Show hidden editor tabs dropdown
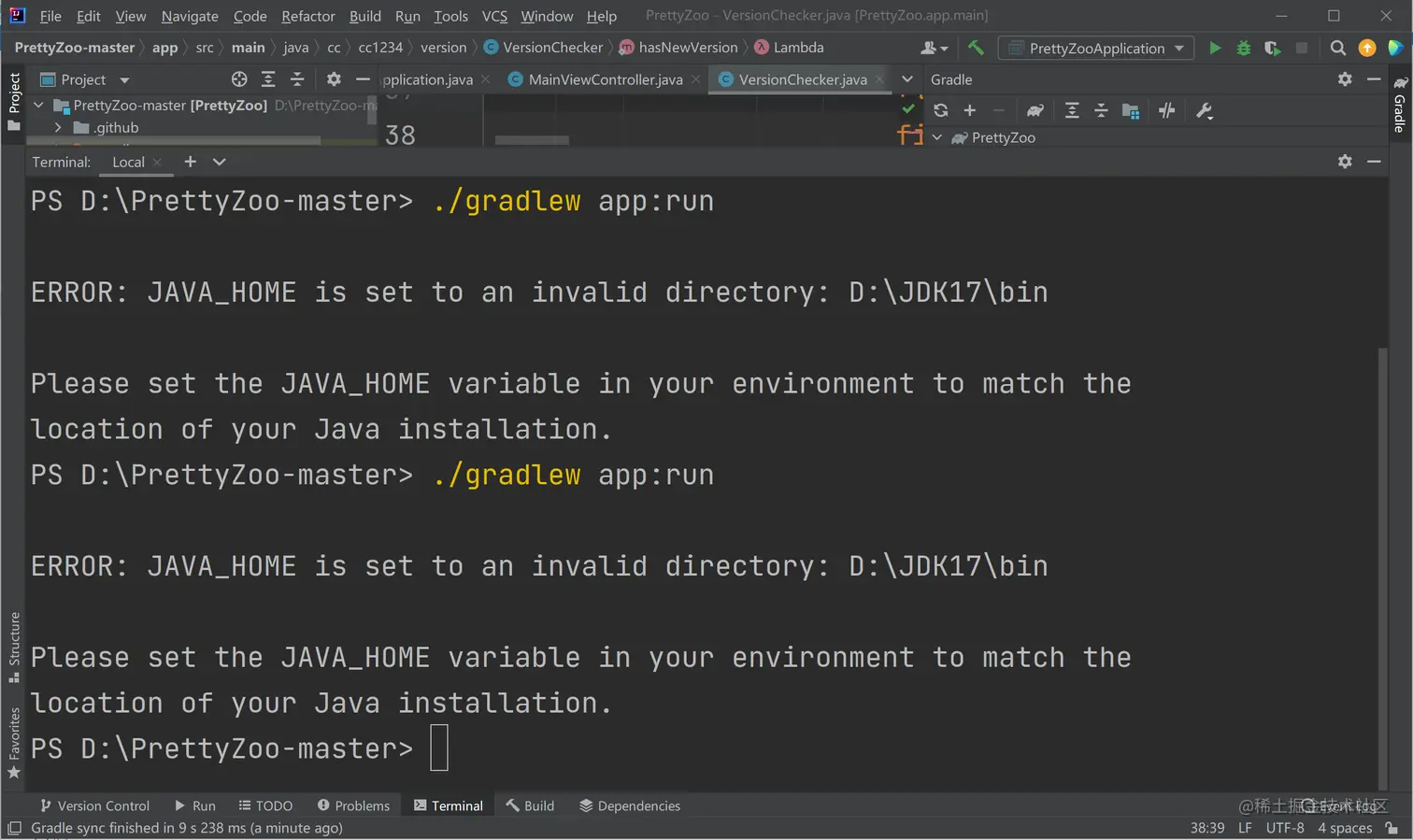 pyautogui.click(x=906, y=79)
